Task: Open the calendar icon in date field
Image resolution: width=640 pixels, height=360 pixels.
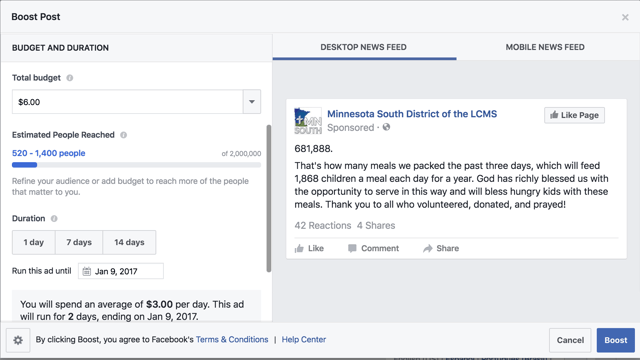Action: pos(87,271)
